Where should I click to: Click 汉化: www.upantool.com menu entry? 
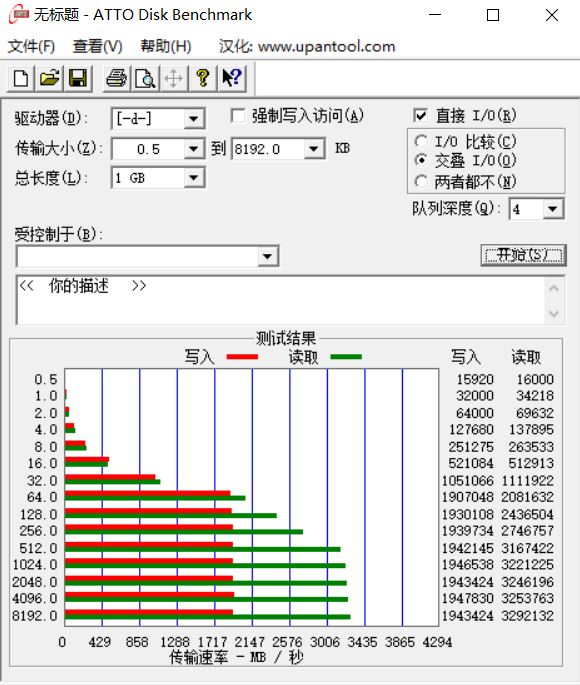coord(307,46)
